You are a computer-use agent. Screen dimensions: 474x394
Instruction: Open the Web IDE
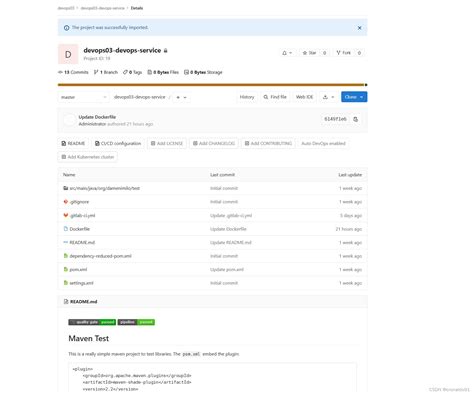pyautogui.click(x=304, y=97)
